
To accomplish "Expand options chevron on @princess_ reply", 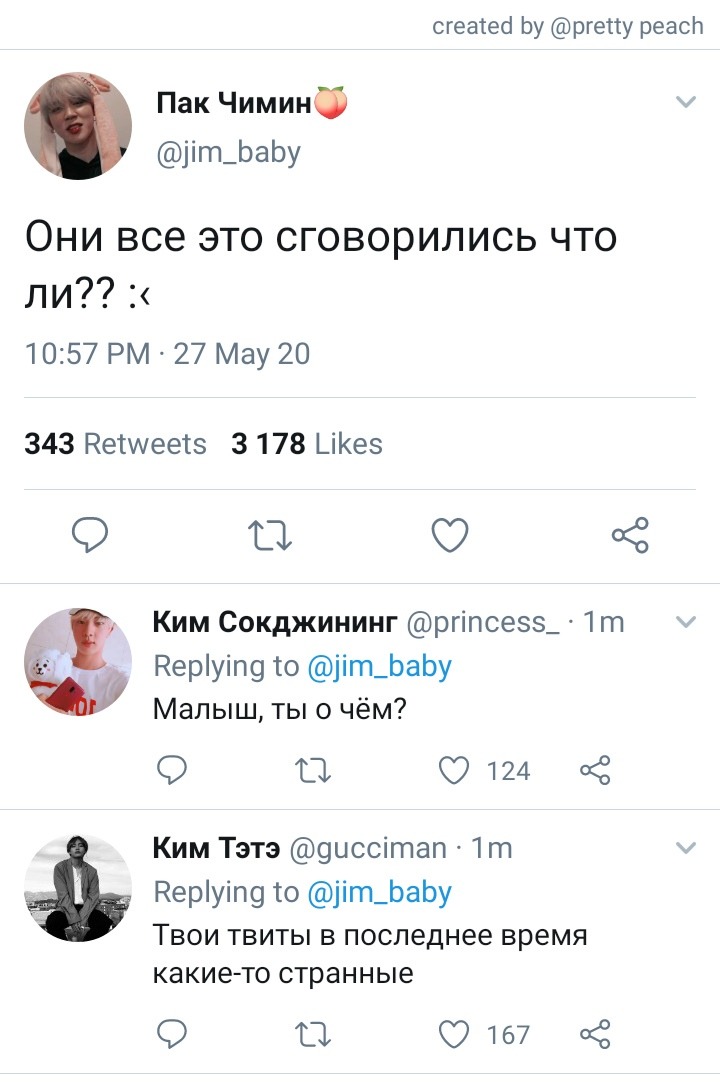I will (685, 622).
